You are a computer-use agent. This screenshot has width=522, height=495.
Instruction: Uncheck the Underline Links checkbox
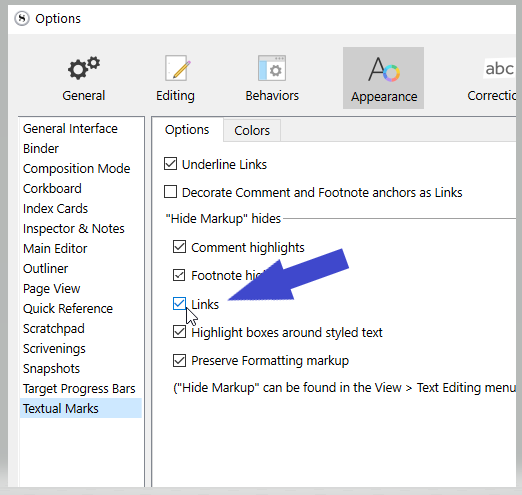[x=170, y=164]
